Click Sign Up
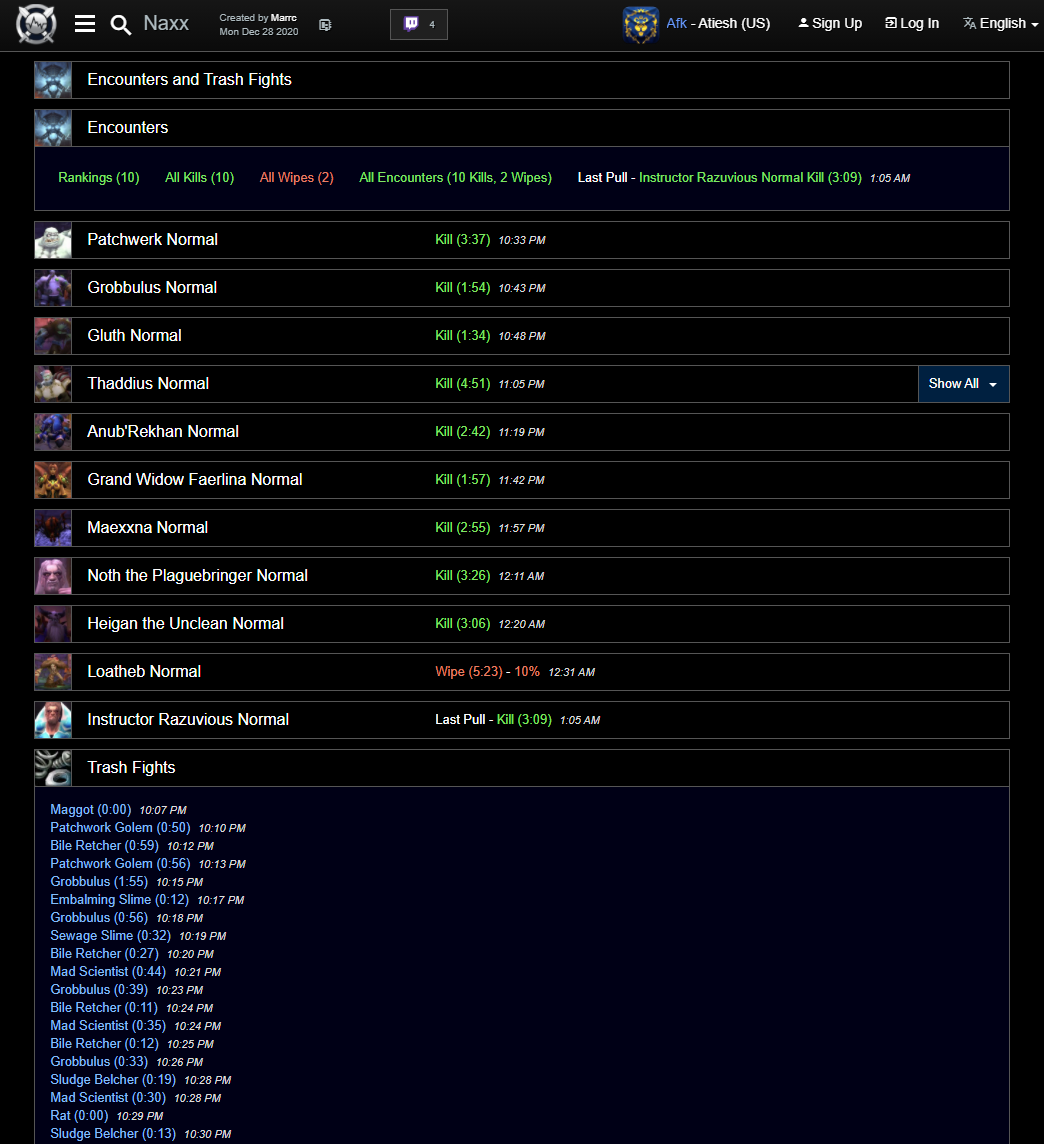 830,23
